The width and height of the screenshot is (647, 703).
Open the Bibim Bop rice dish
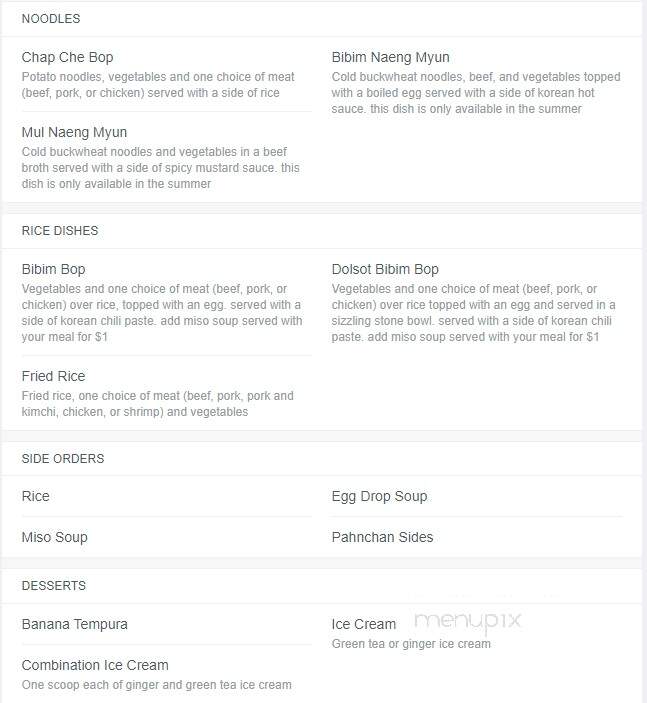click(x=53, y=269)
